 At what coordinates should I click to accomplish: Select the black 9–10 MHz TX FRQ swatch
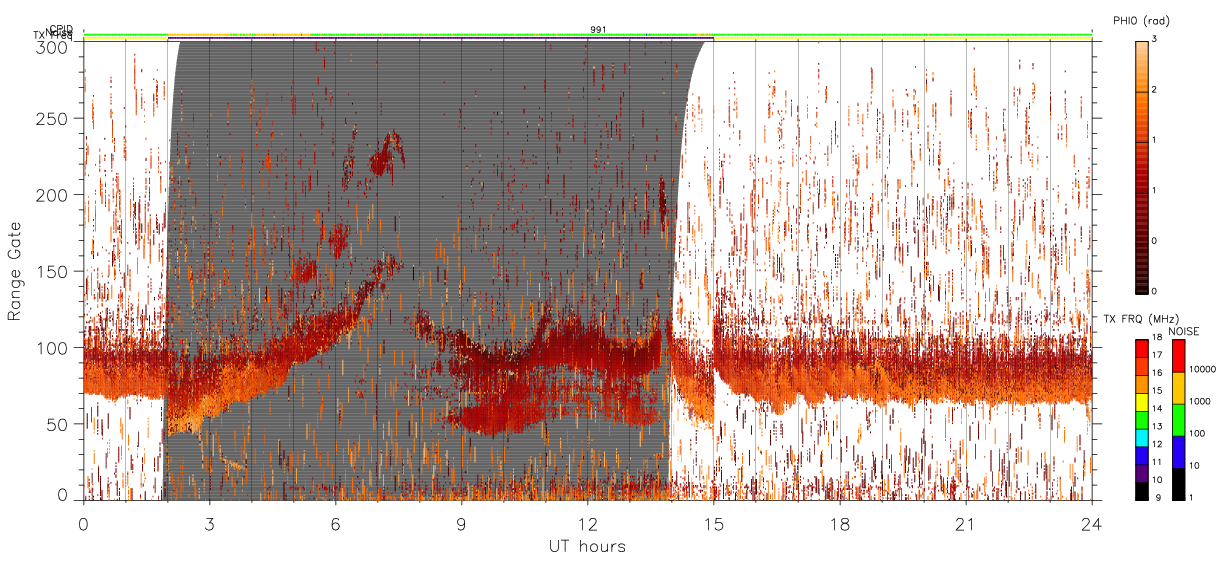coord(1141,491)
